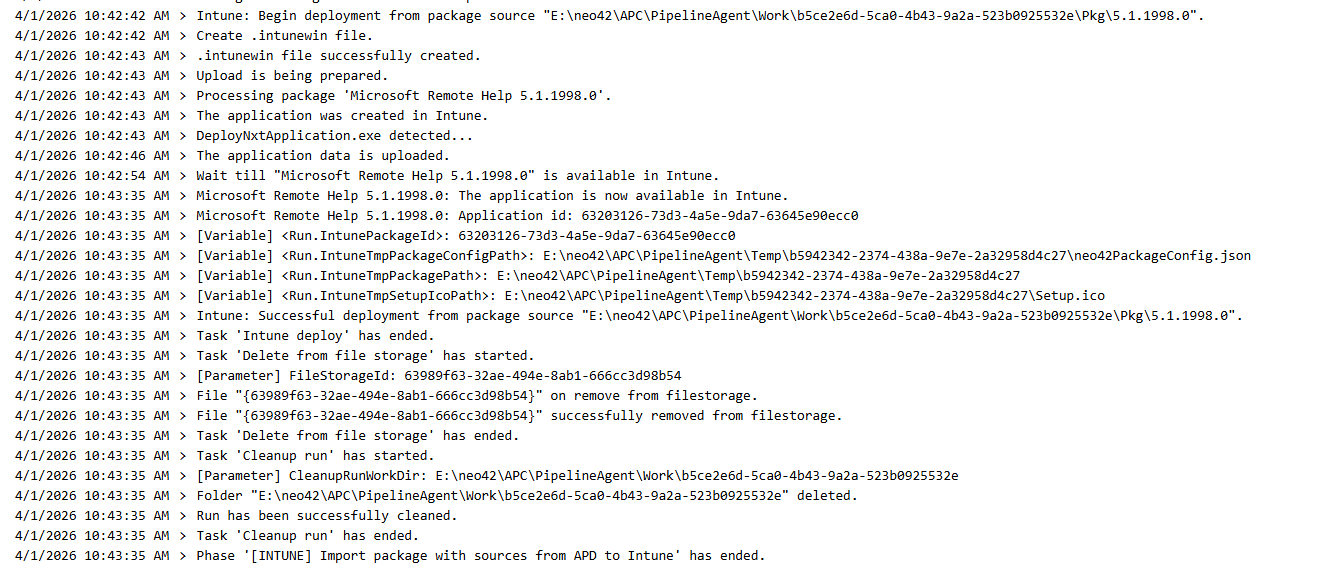This screenshot has height=573, width=1338.
Task: Select the '.intunewin file successfully created.' line
Action: coord(338,56)
